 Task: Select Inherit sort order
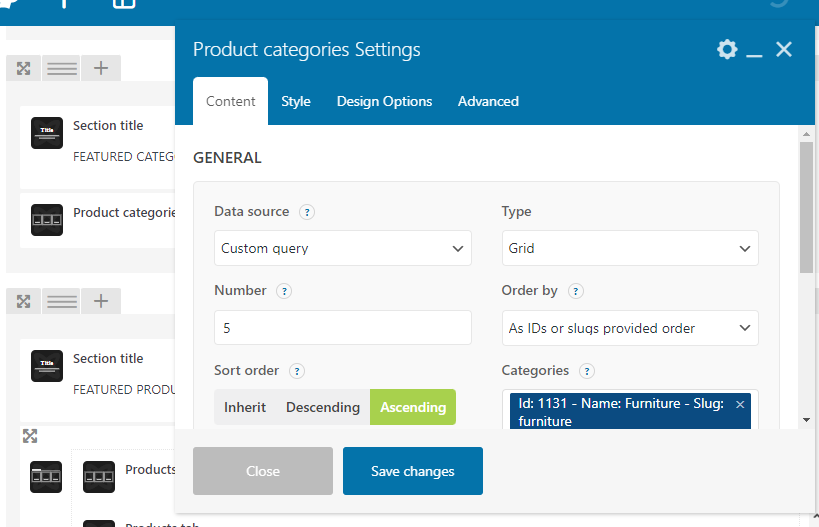[245, 407]
